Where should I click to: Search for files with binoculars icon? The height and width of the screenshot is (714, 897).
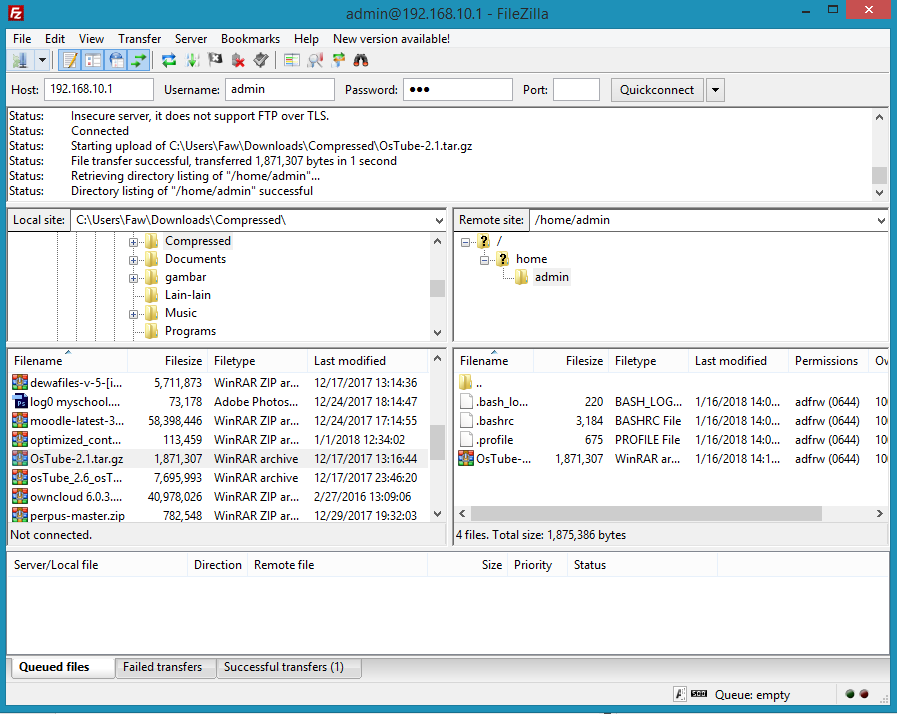[x=361, y=60]
